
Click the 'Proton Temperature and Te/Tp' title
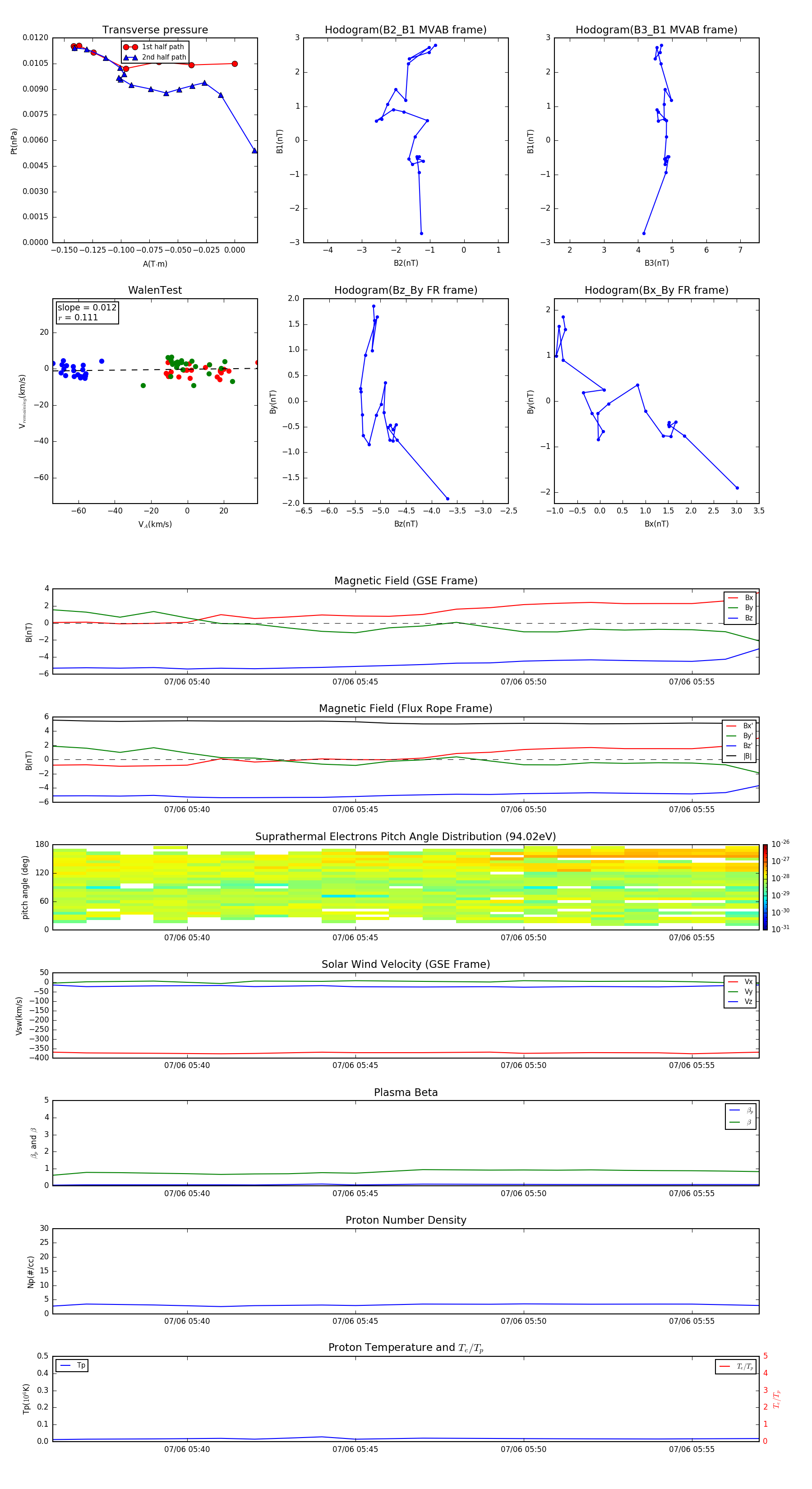coord(406,1348)
